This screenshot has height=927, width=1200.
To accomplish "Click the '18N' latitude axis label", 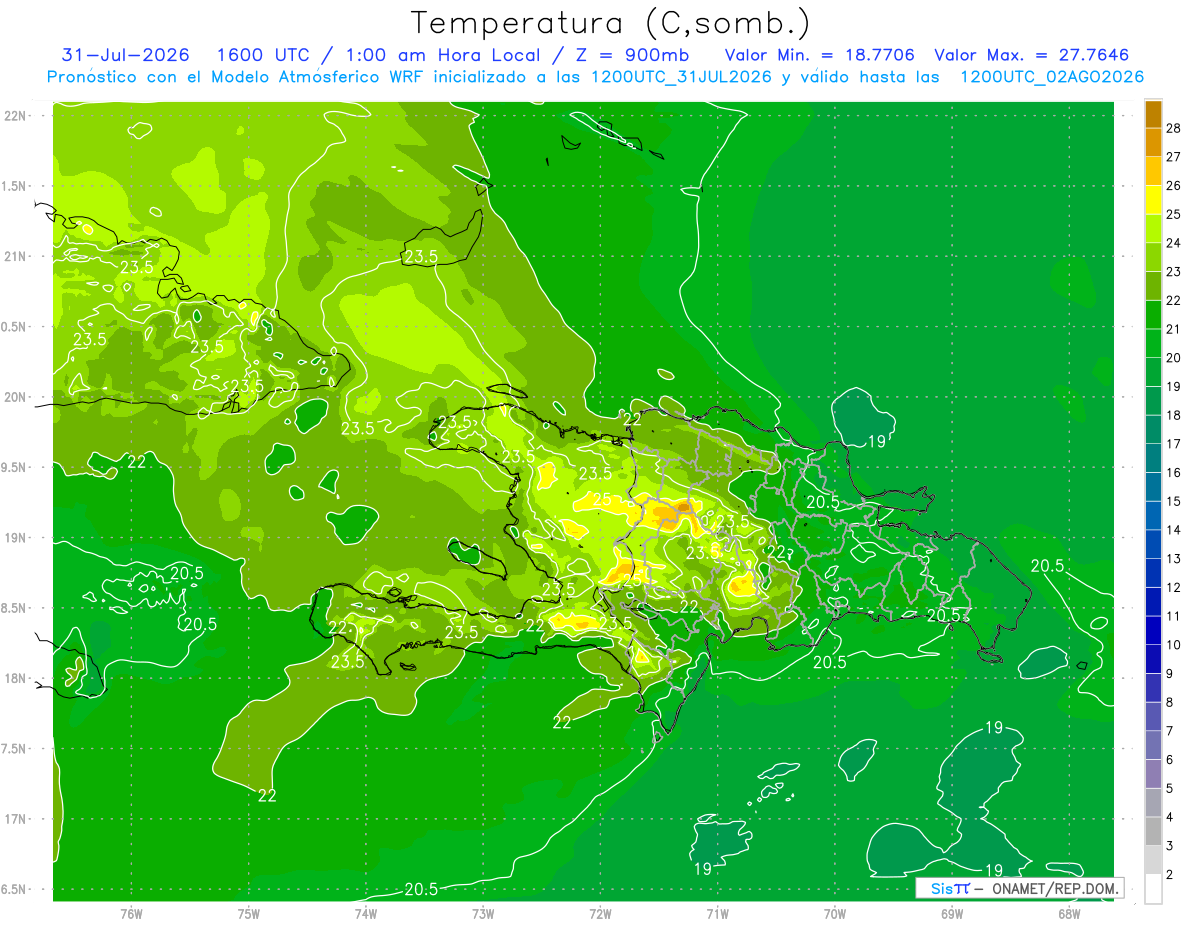I will pyautogui.click(x=15, y=679).
